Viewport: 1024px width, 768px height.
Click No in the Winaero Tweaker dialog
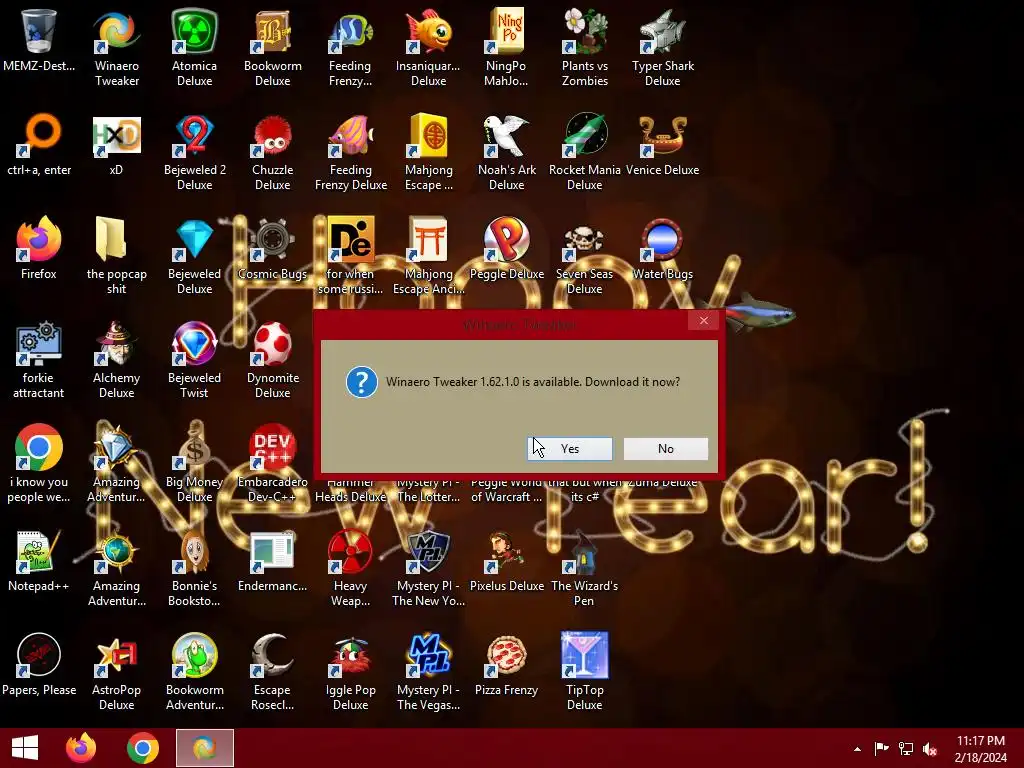pyautogui.click(x=665, y=449)
